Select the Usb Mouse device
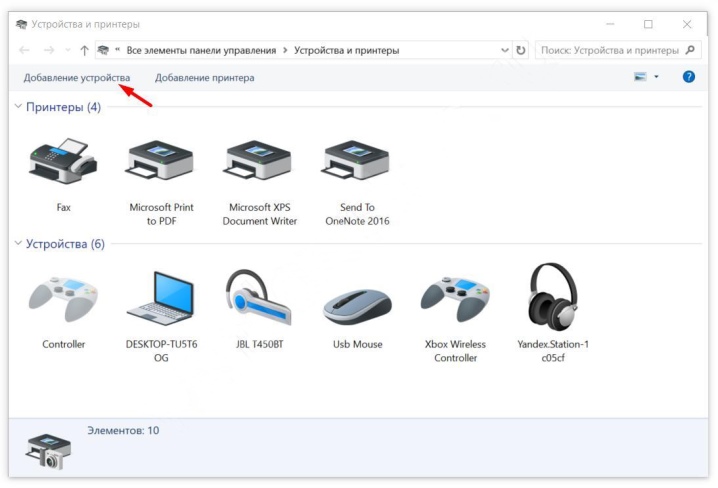 357,306
